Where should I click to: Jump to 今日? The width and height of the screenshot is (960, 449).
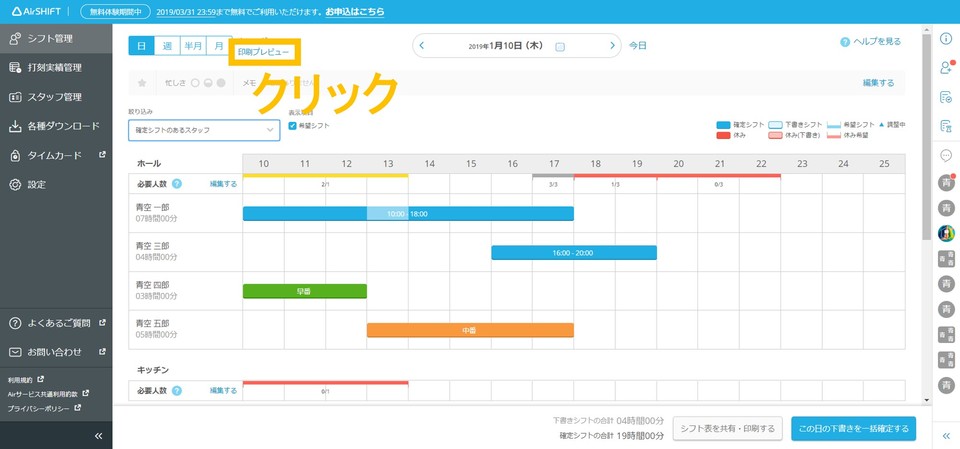638,46
